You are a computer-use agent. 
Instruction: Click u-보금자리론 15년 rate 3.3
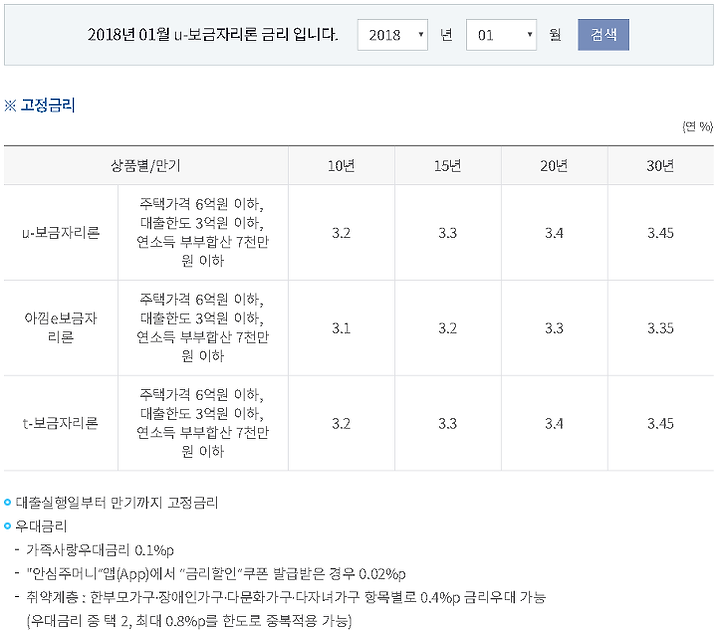tap(448, 233)
